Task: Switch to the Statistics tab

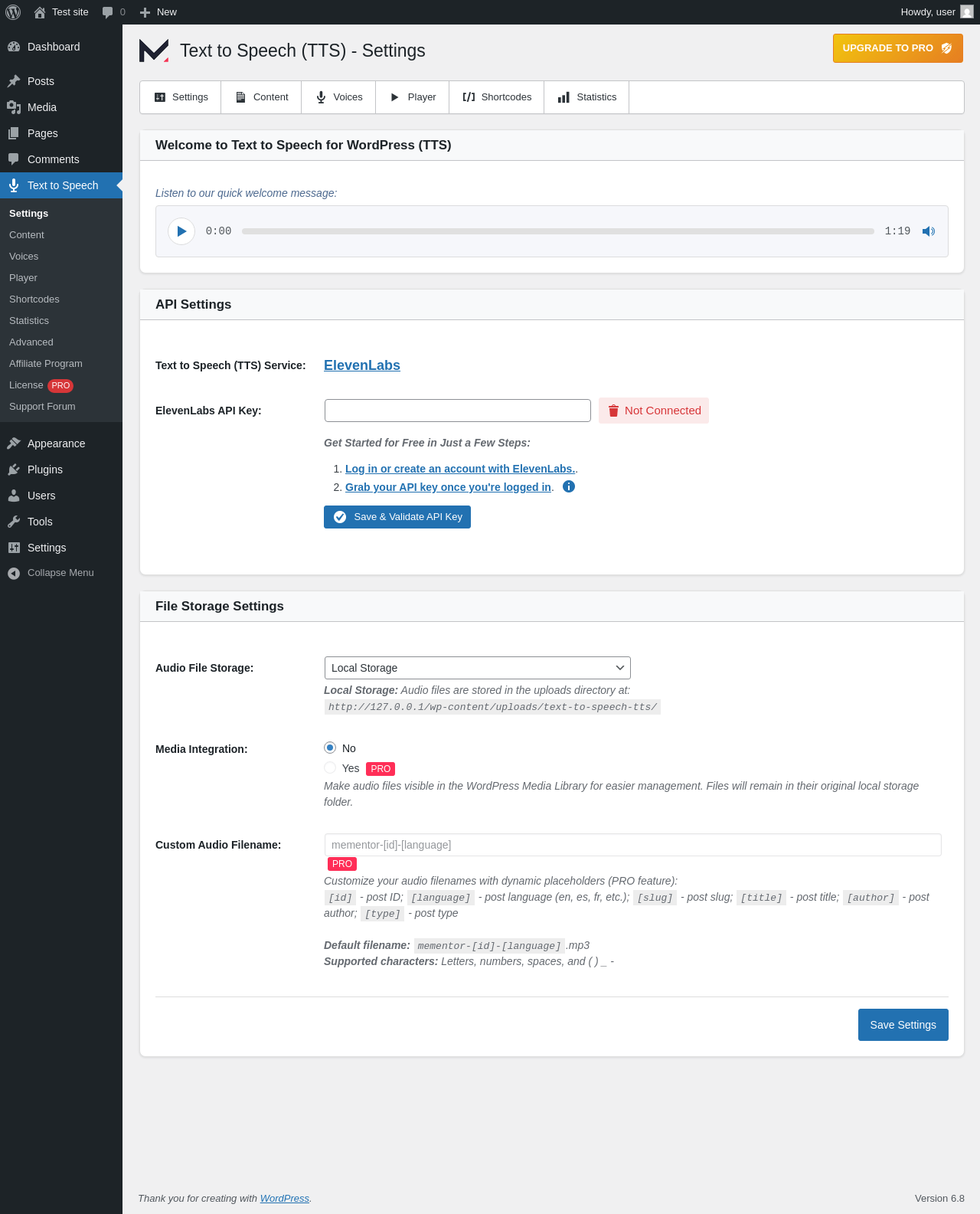Action: click(586, 97)
